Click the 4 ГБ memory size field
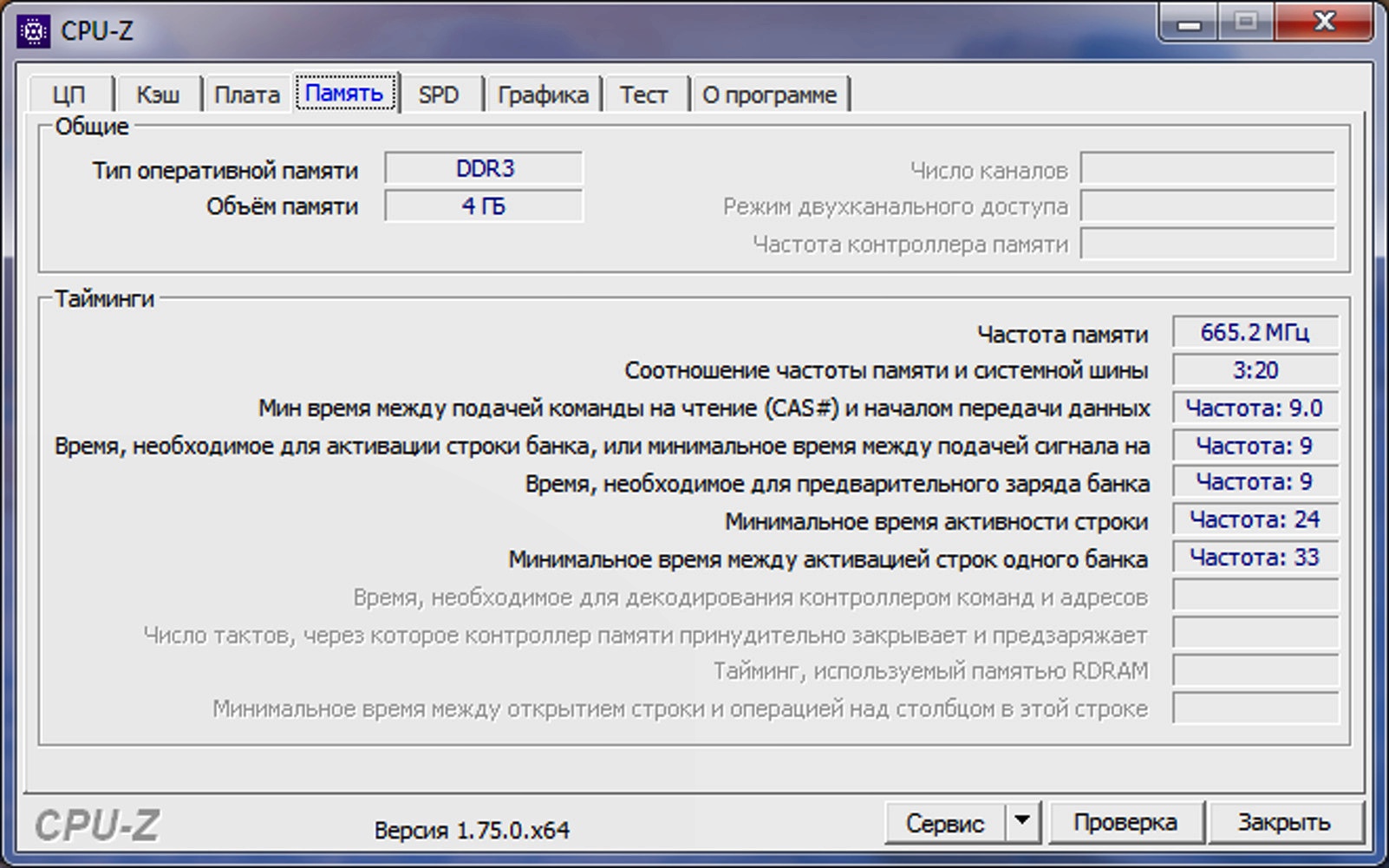 485,206
